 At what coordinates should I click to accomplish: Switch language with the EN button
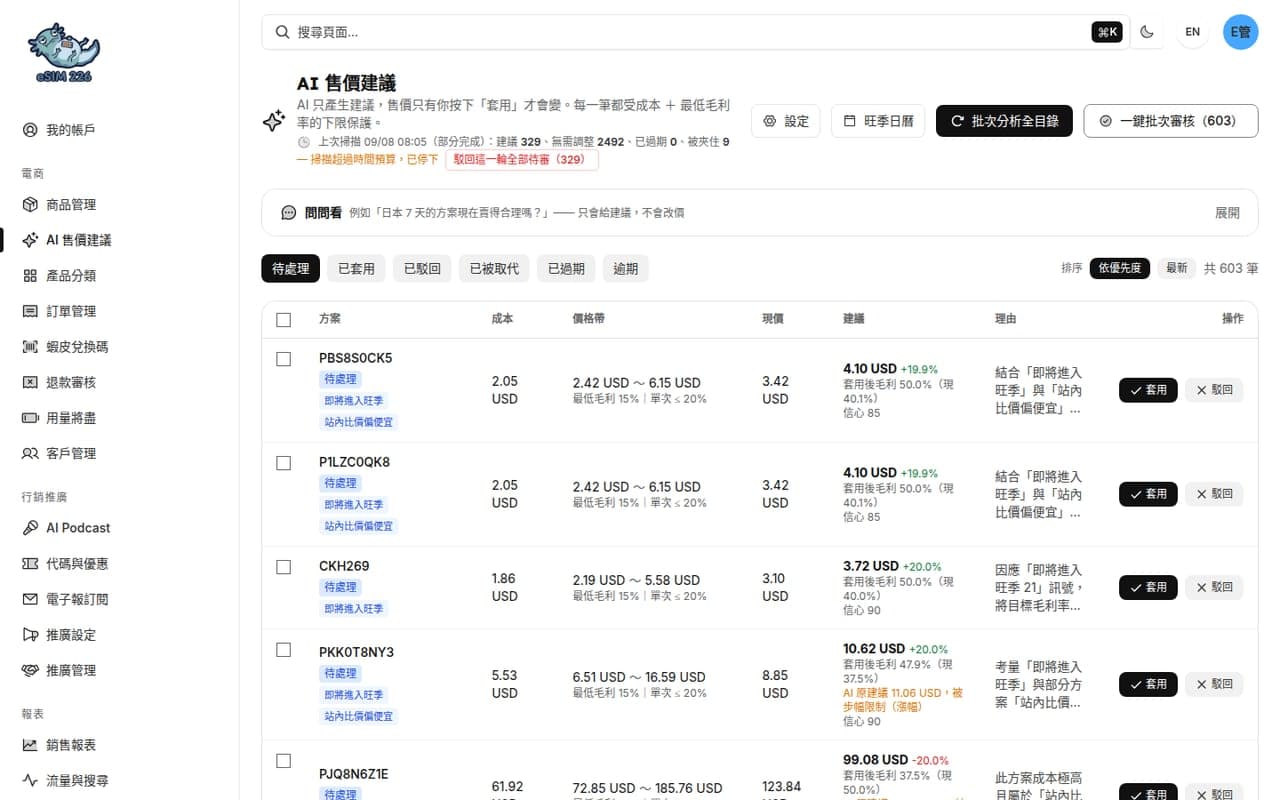[1193, 32]
